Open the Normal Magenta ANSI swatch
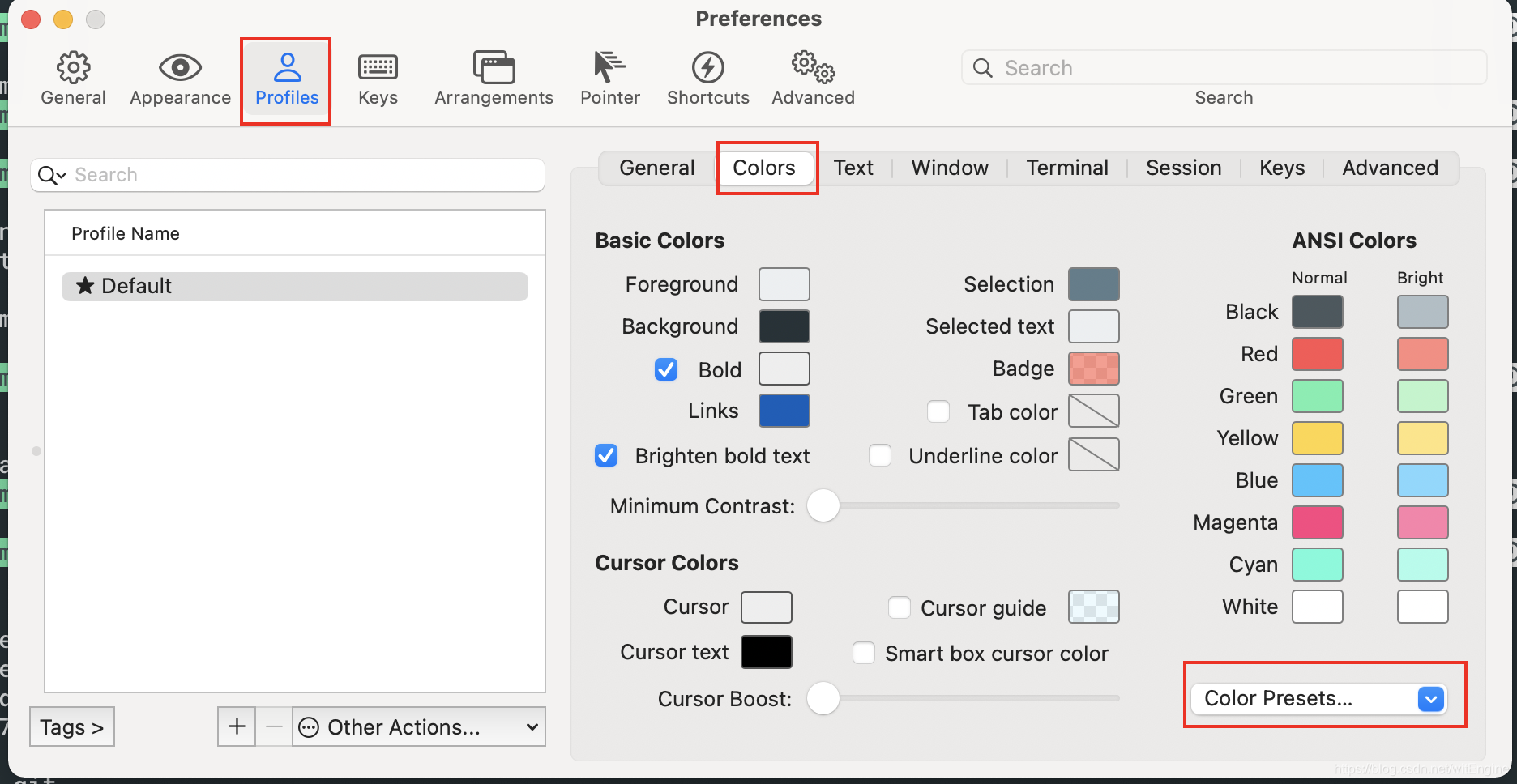This screenshot has width=1517, height=784. click(x=1318, y=522)
